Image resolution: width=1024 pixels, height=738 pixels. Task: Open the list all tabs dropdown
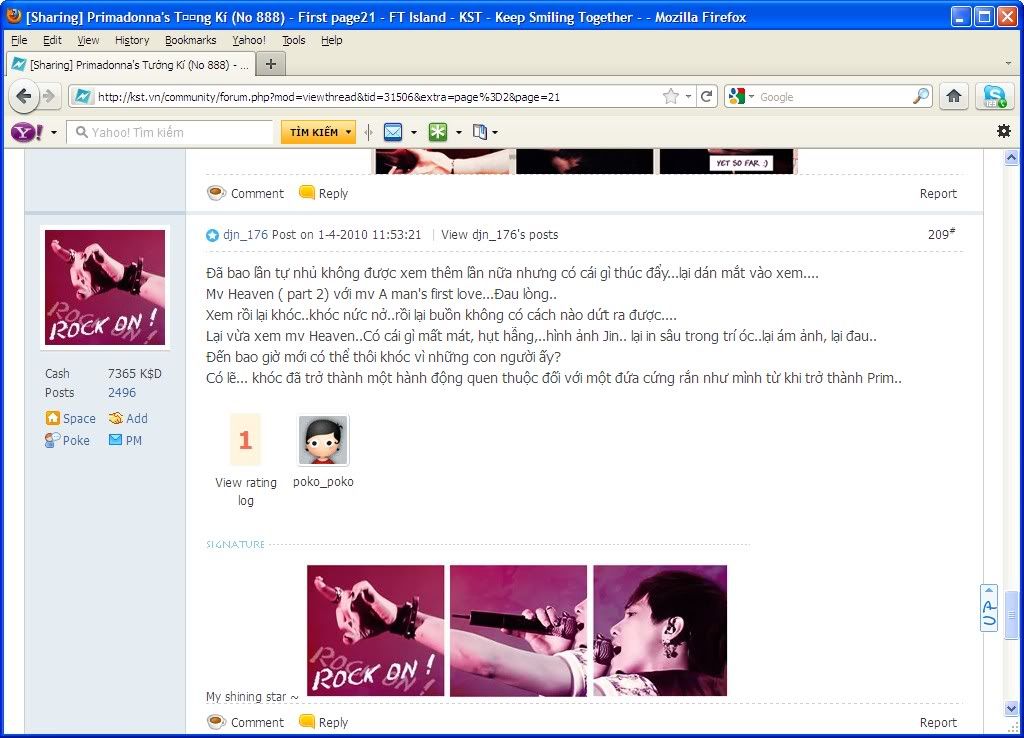click(1008, 64)
